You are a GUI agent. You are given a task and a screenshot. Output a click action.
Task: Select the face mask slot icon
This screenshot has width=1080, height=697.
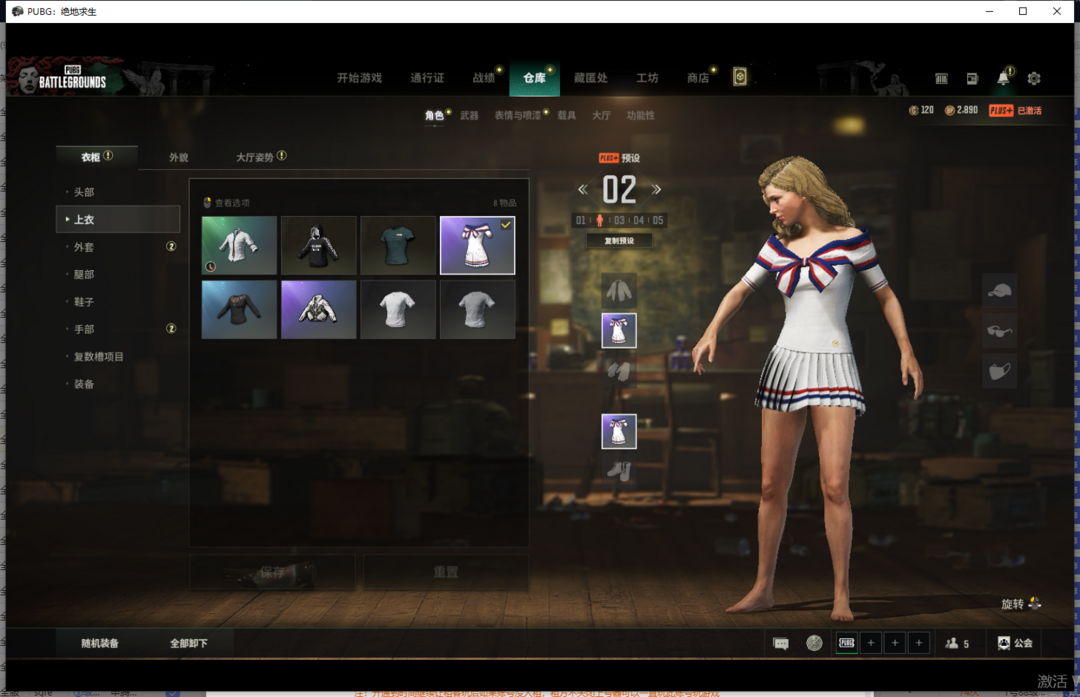(999, 371)
